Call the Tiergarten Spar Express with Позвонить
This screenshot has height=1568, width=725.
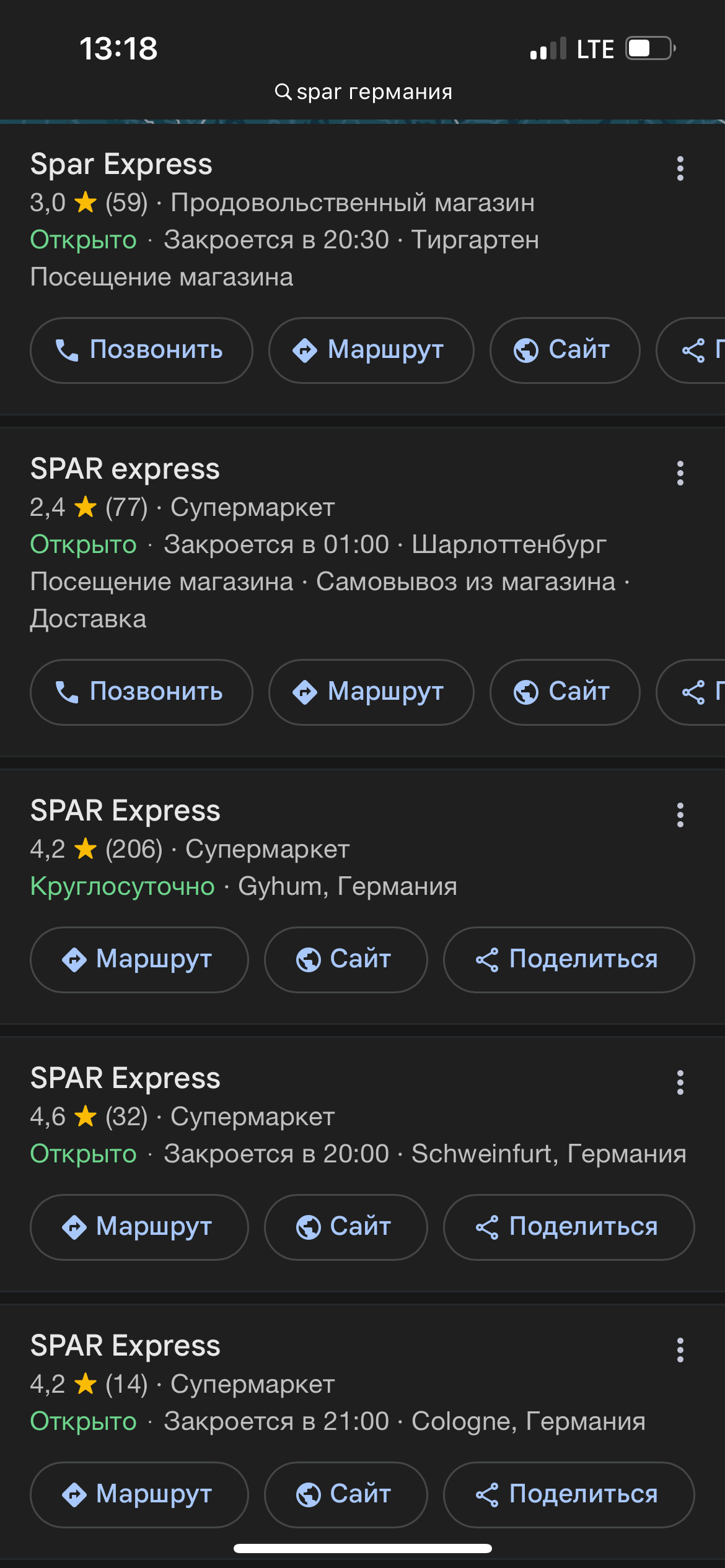[x=141, y=351]
